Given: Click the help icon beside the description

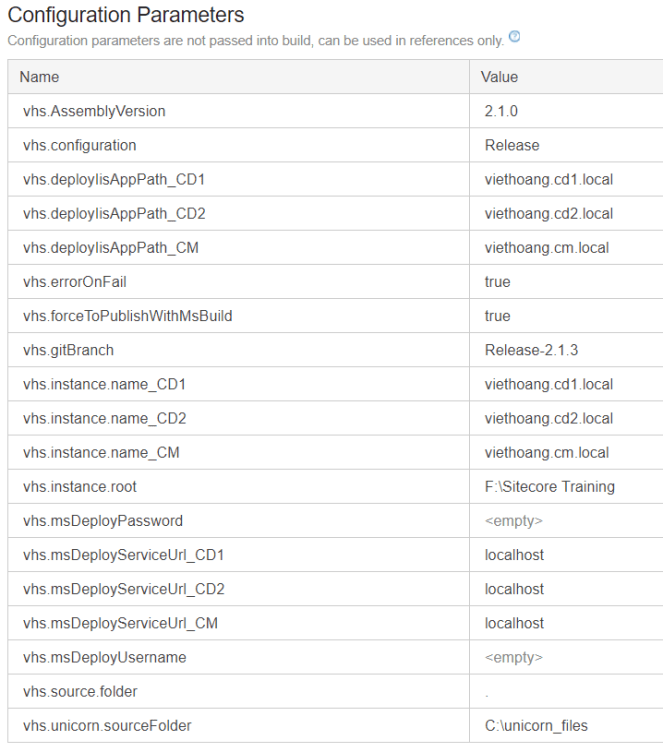Looking at the screenshot, I should (515, 37).
